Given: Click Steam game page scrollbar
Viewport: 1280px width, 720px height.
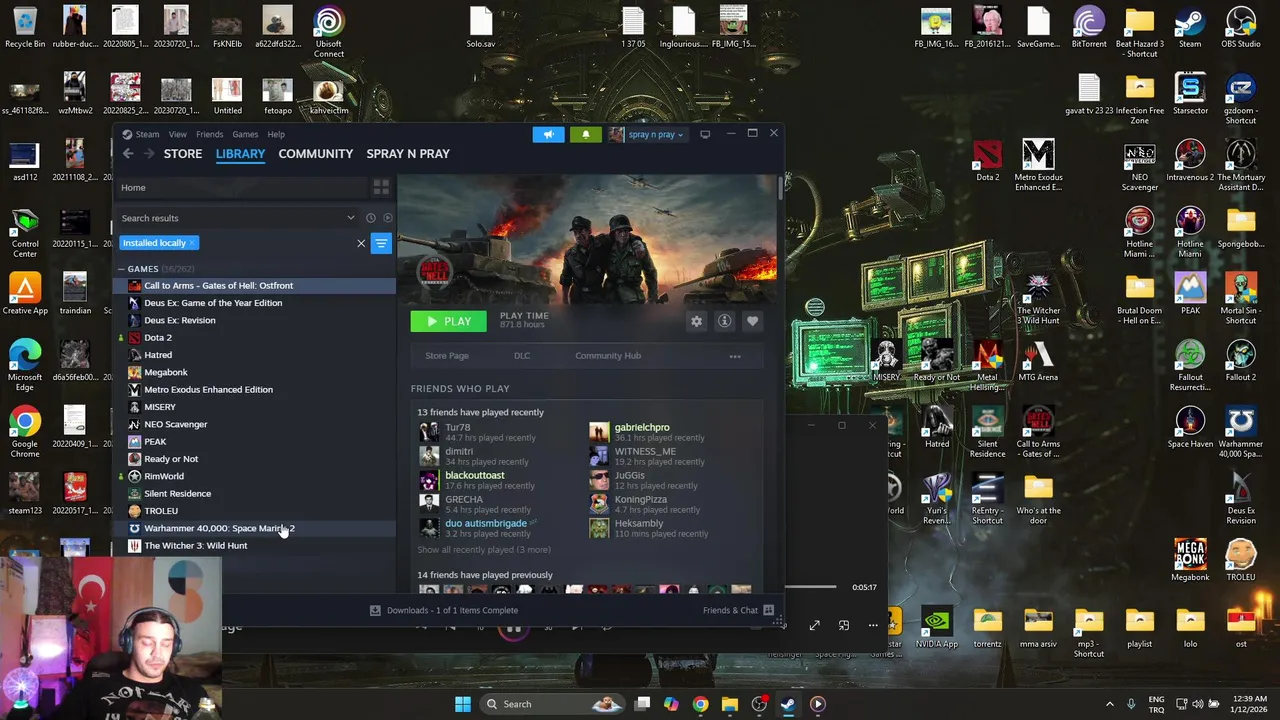Looking at the screenshot, I should 779,189.
